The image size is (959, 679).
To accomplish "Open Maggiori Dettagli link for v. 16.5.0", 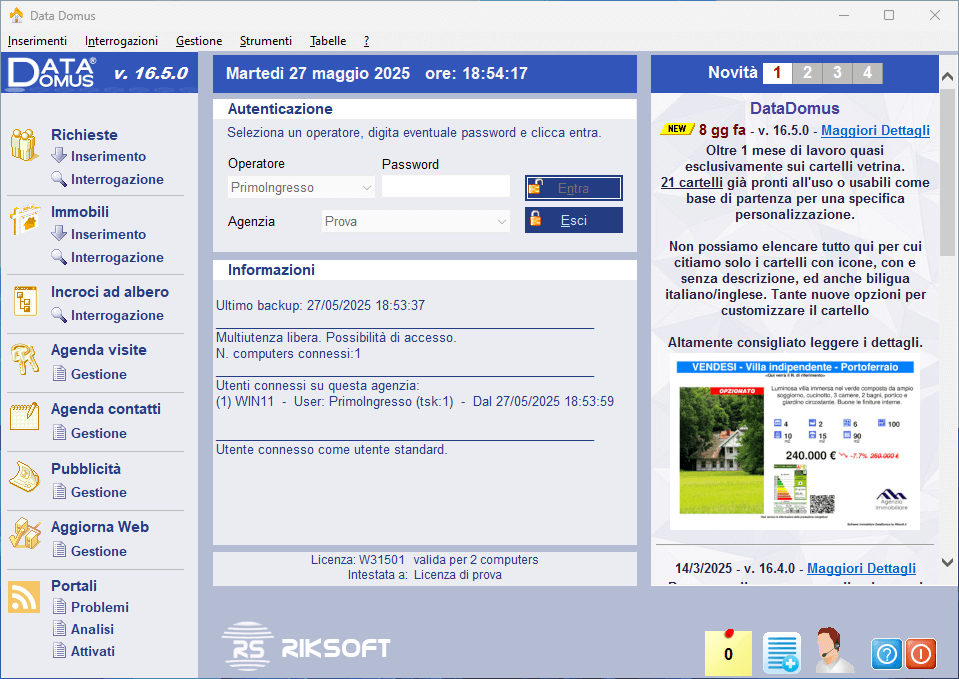I will pos(875,130).
